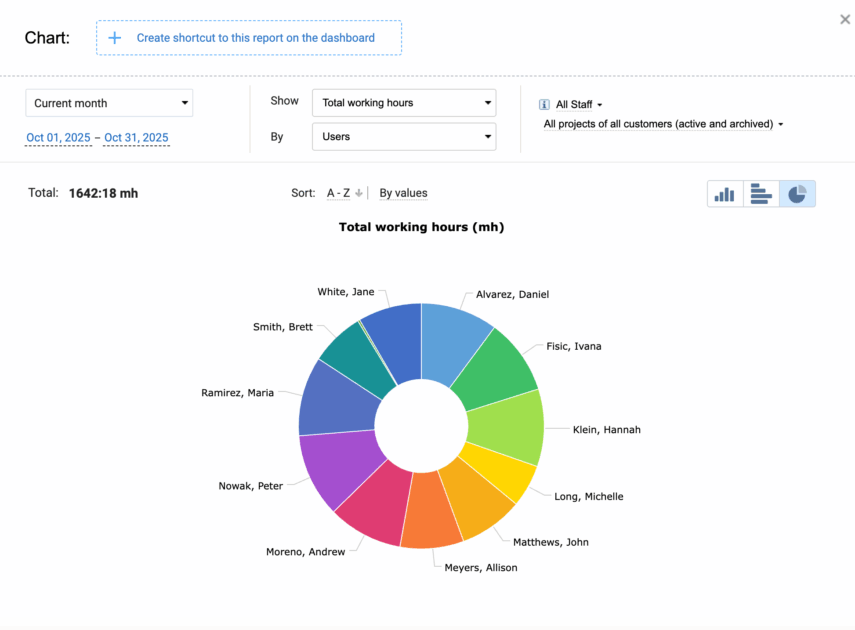This screenshot has width=855, height=630.
Task: Click Create shortcut to this report link
Action: click(256, 38)
